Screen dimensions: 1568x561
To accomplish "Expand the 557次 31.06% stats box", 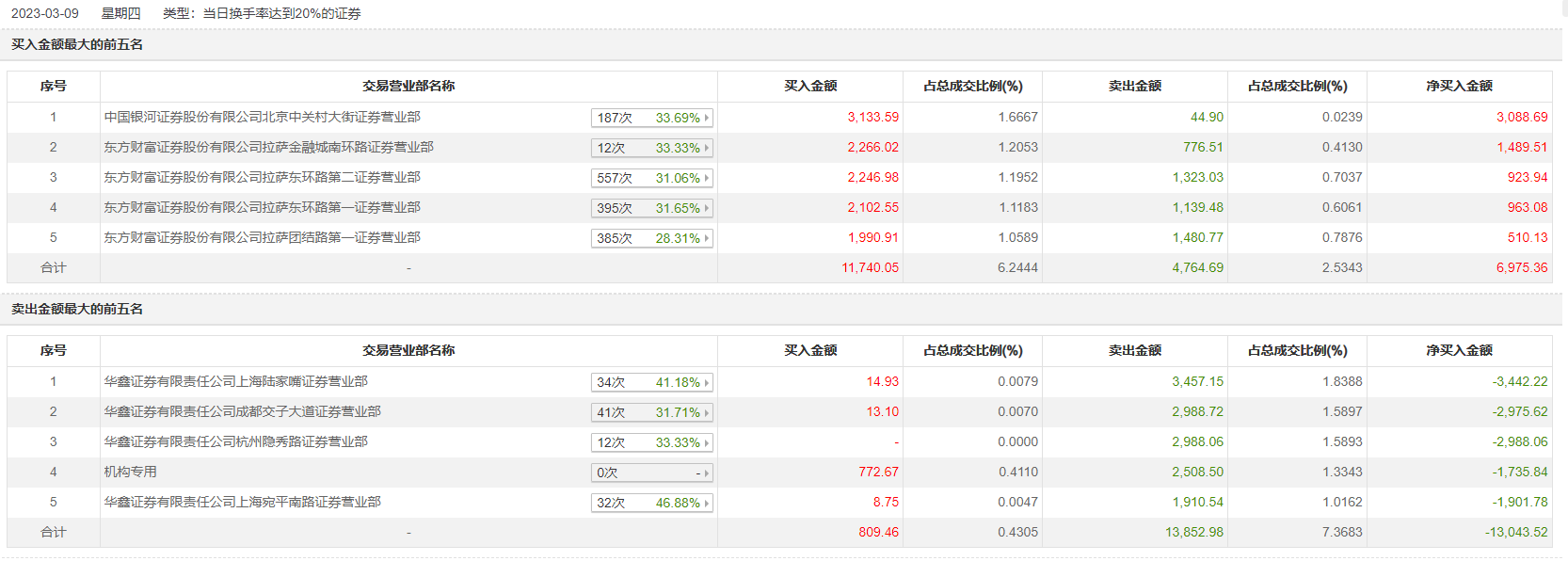I will pos(651,178).
